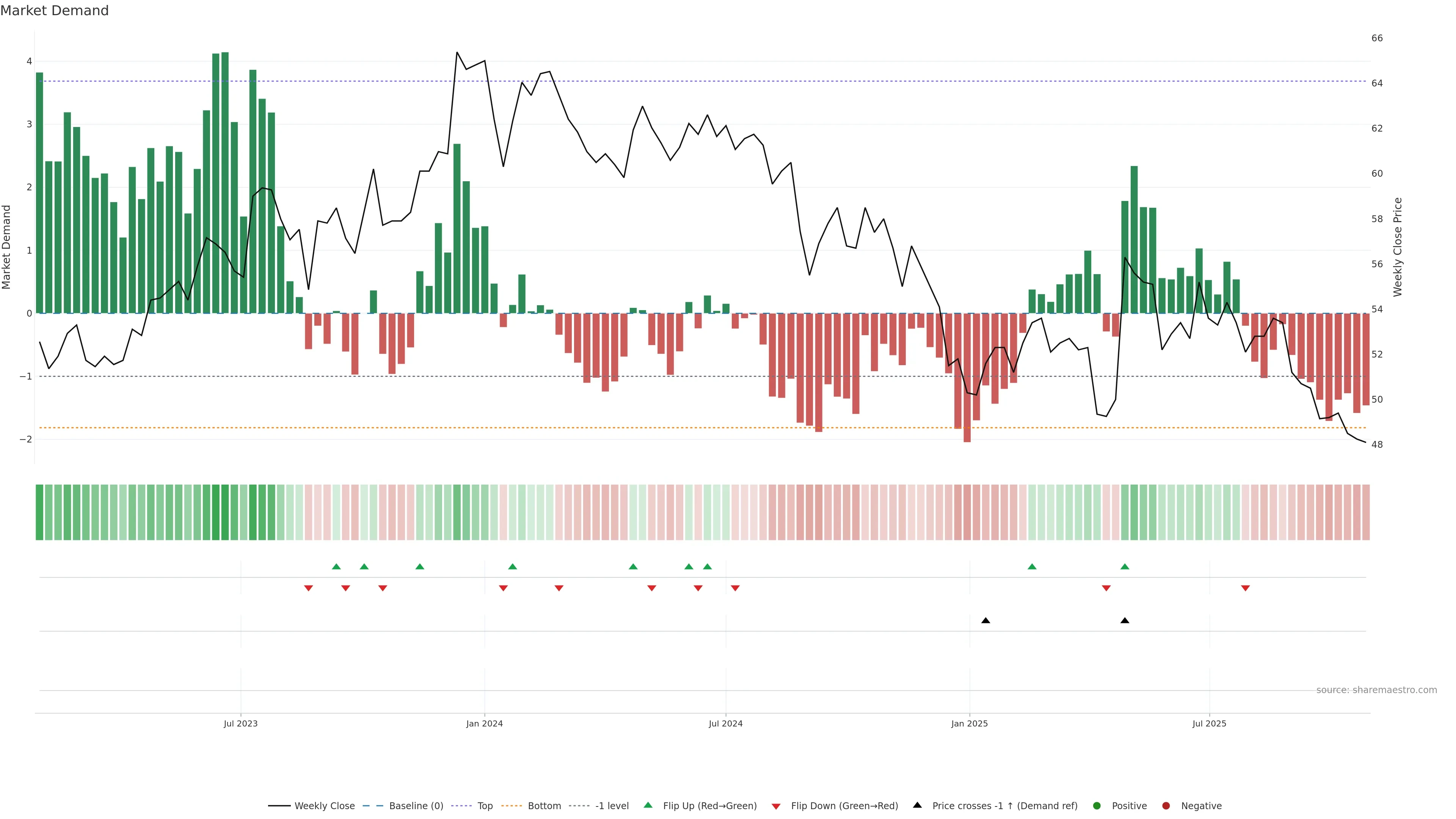Toggle the Top dotted line legend entry
Viewport: 1456px width, 819px height.
point(485,805)
